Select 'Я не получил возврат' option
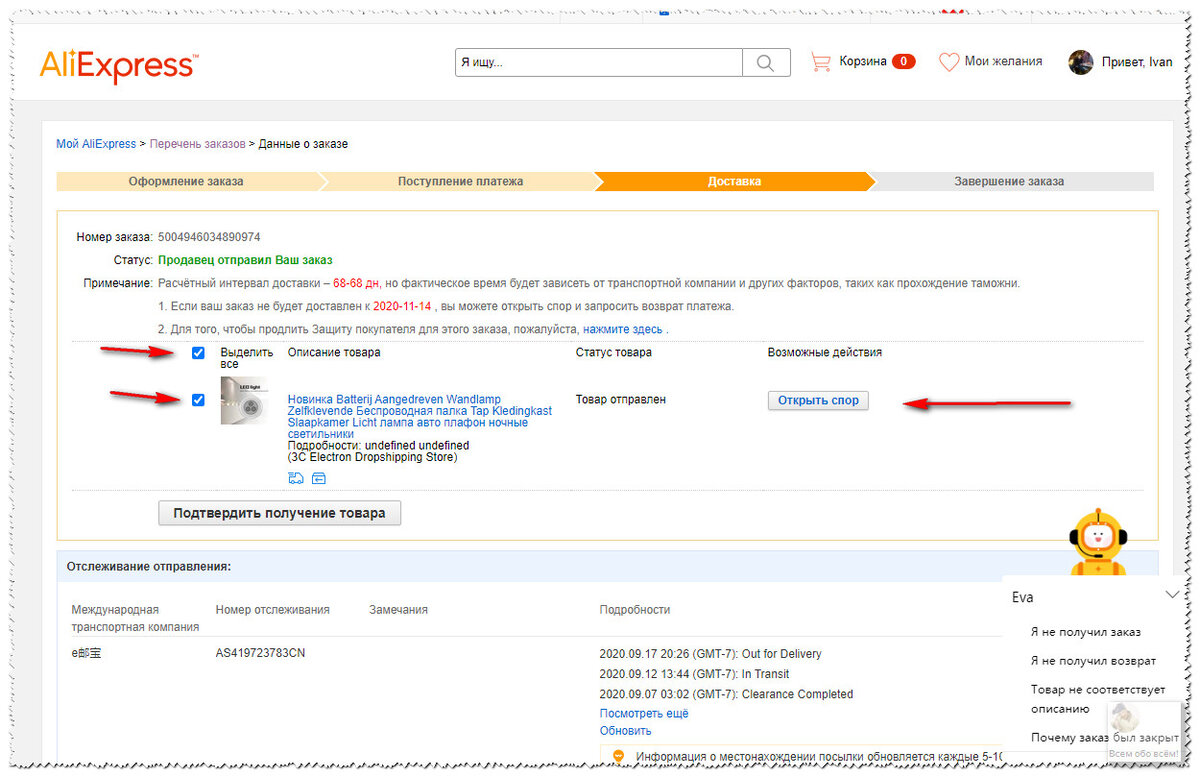1200x777 pixels. point(1093,661)
